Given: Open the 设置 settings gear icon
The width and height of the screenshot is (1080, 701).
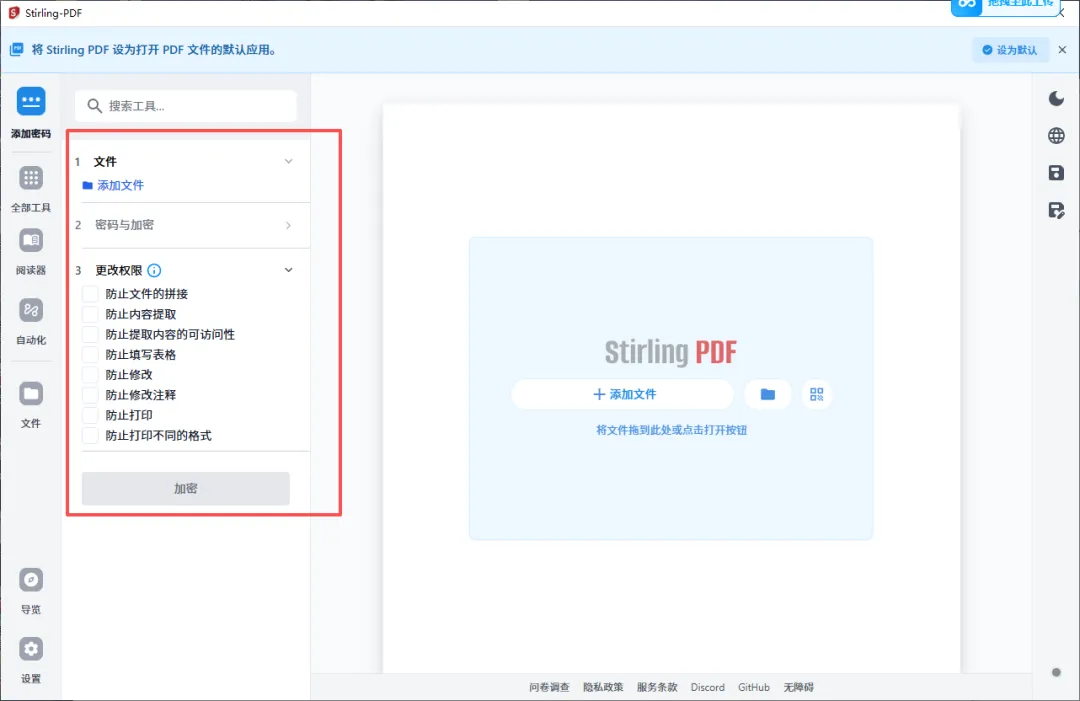Looking at the screenshot, I should tap(31, 649).
